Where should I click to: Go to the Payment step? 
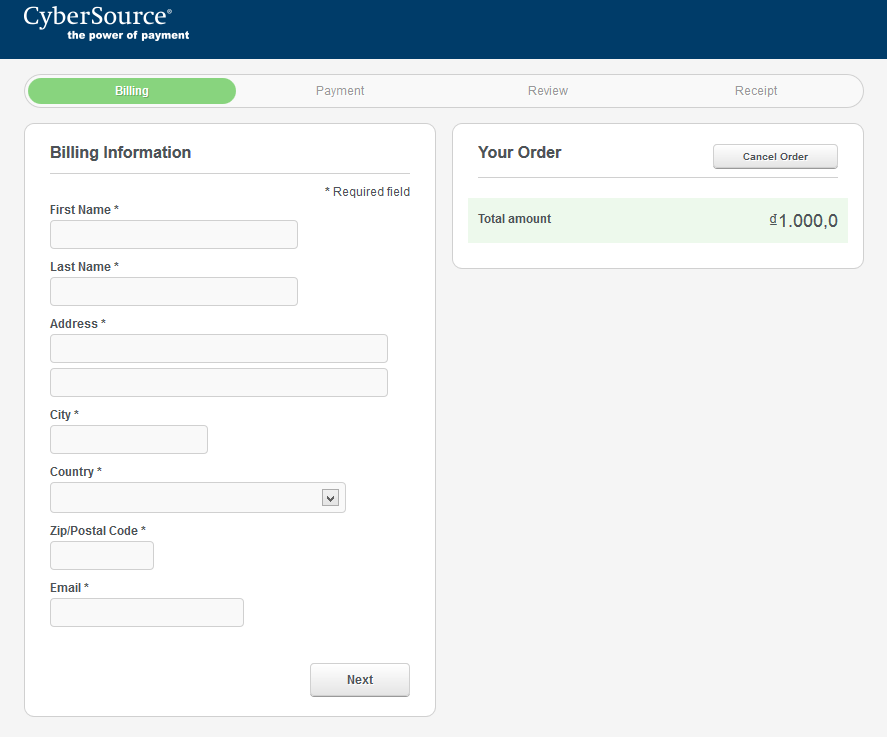[340, 91]
